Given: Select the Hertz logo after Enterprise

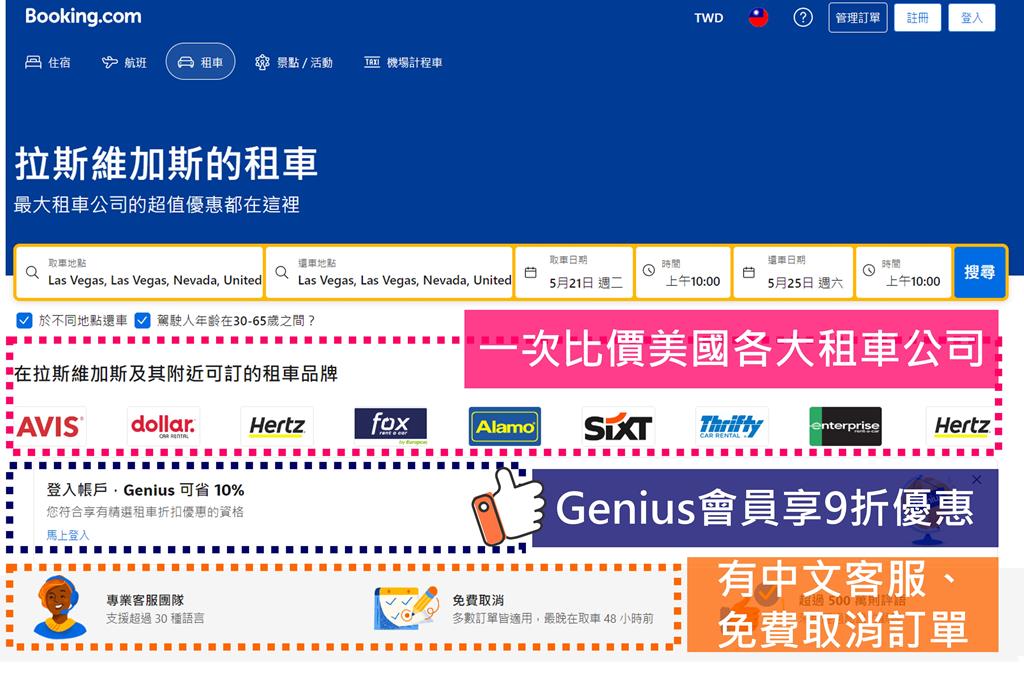Looking at the screenshot, I should point(962,426).
